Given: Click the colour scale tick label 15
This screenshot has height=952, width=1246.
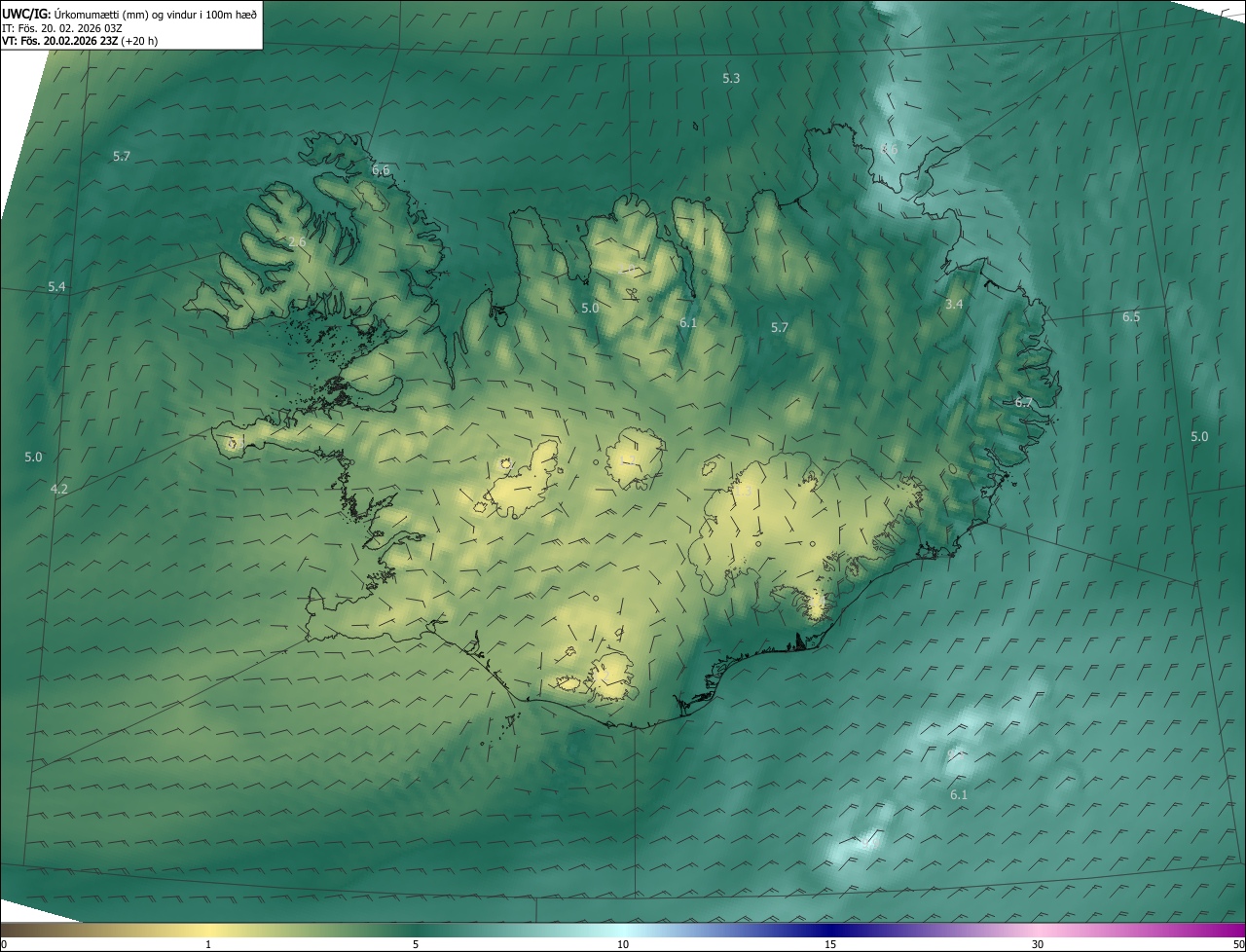Looking at the screenshot, I should pyautogui.click(x=830, y=944).
